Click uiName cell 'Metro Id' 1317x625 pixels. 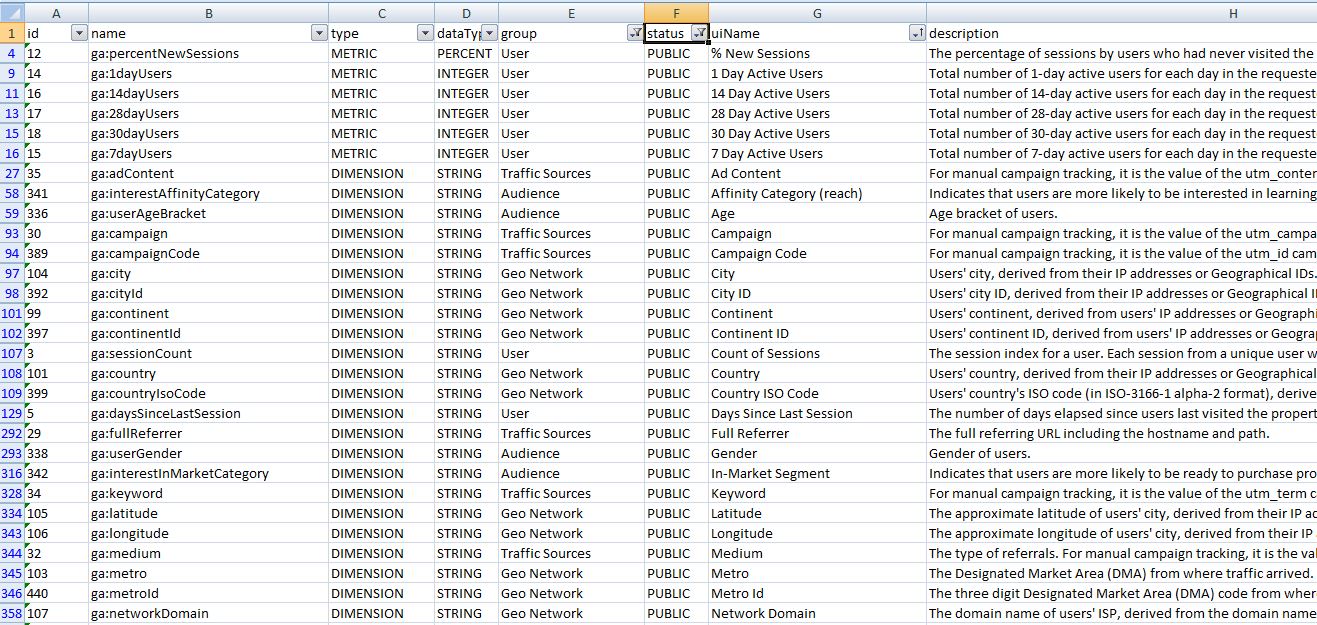point(817,593)
